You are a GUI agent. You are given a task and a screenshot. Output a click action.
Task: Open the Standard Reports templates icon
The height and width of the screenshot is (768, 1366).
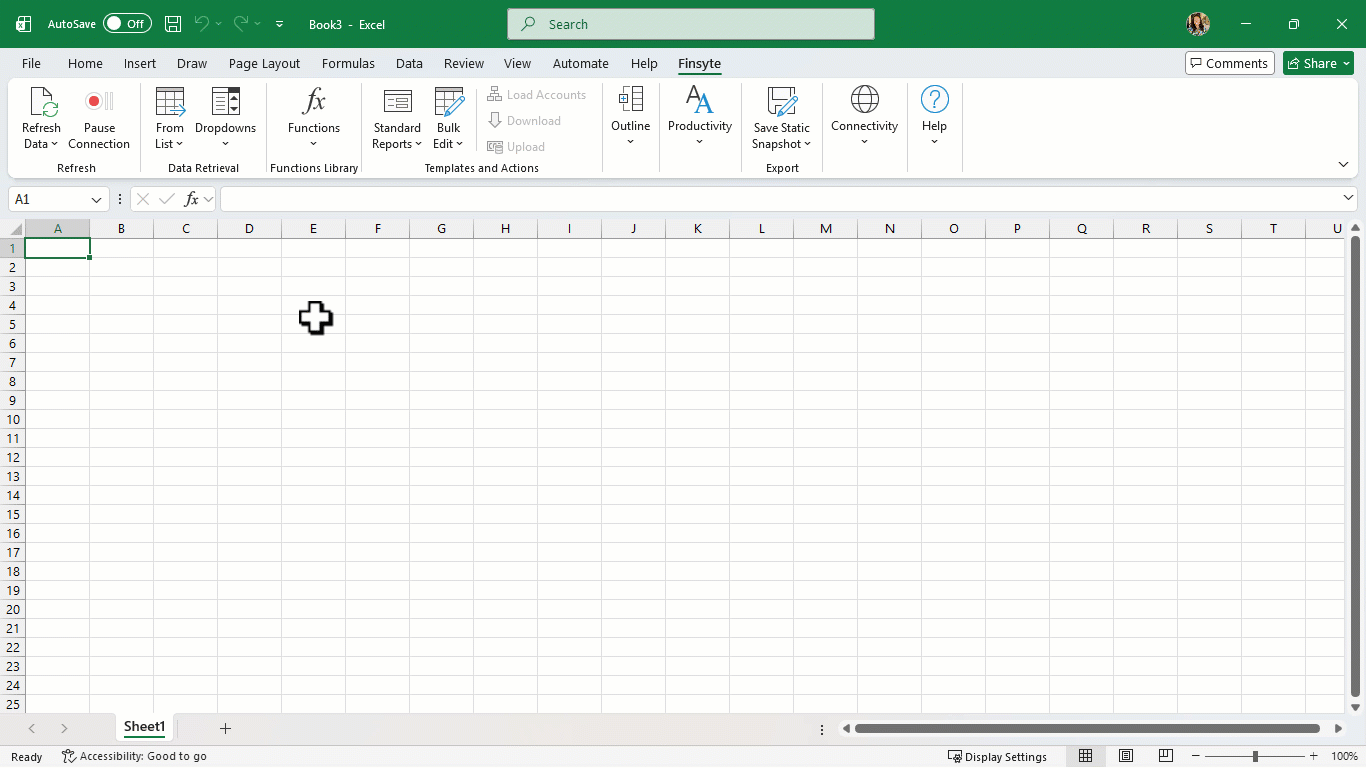click(397, 102)
